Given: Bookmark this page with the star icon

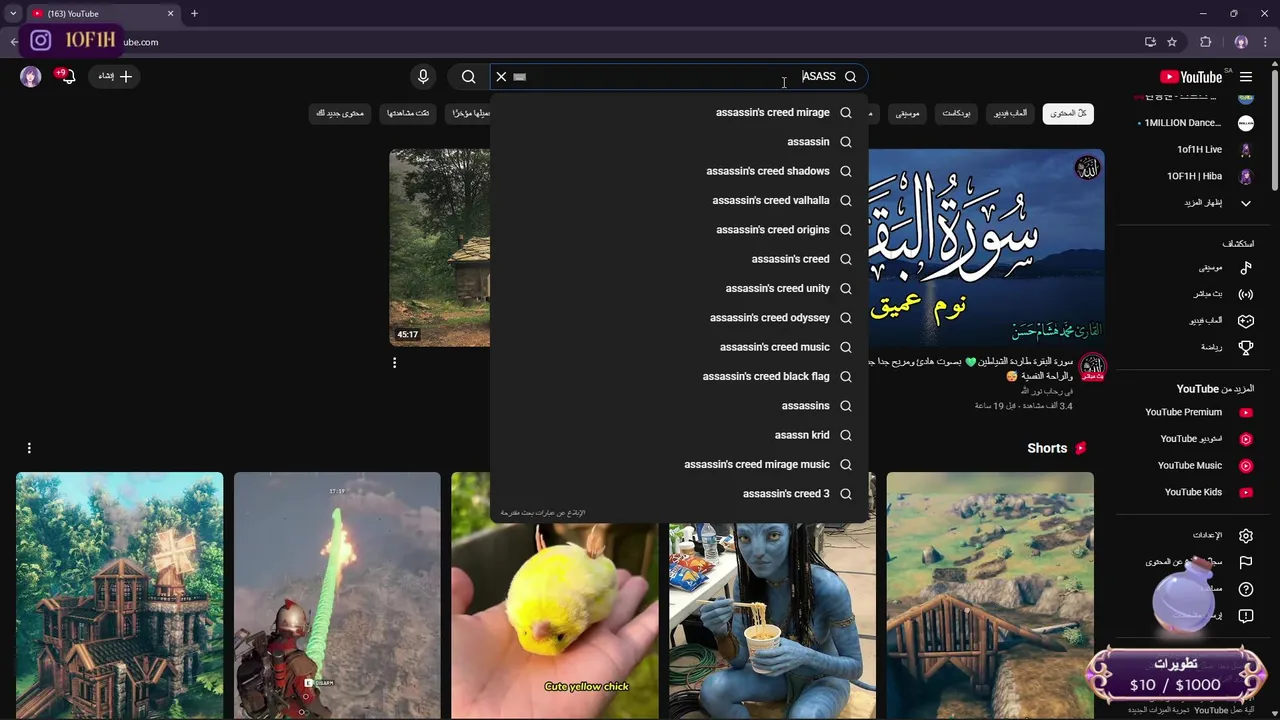Looking at the screenshot, I should (x=1172, y=42).
